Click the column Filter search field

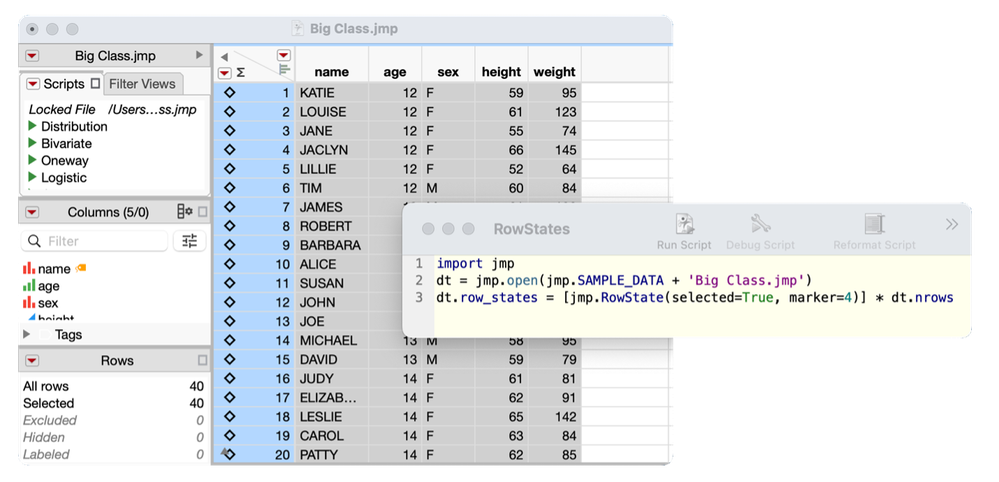94,241
